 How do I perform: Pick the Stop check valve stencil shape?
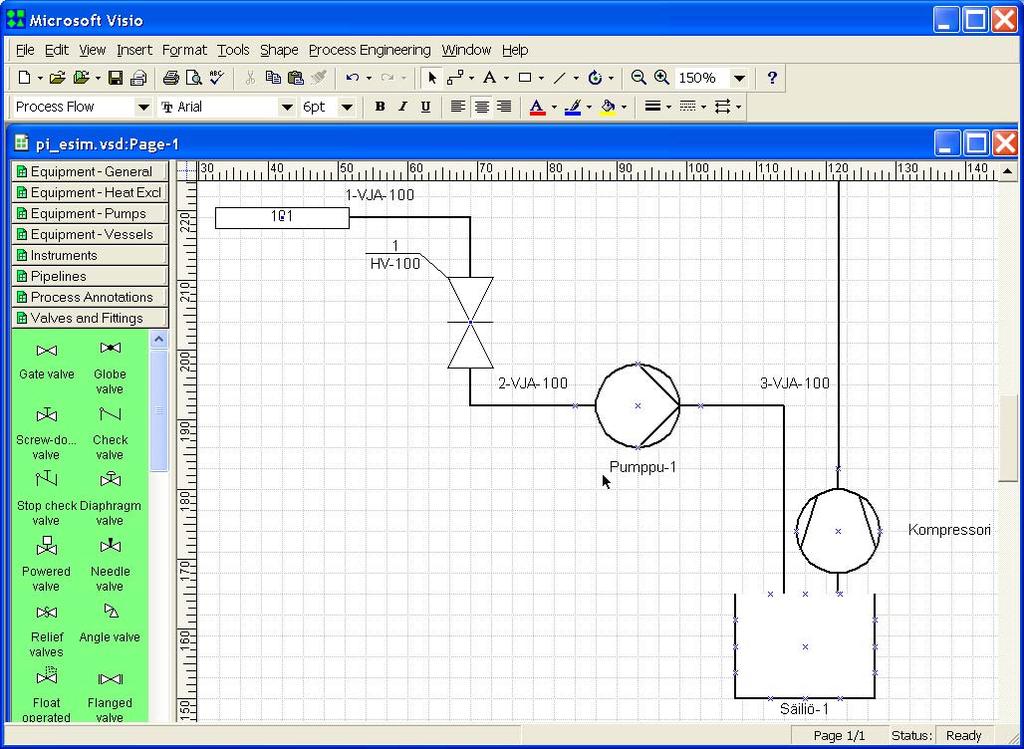46,500
